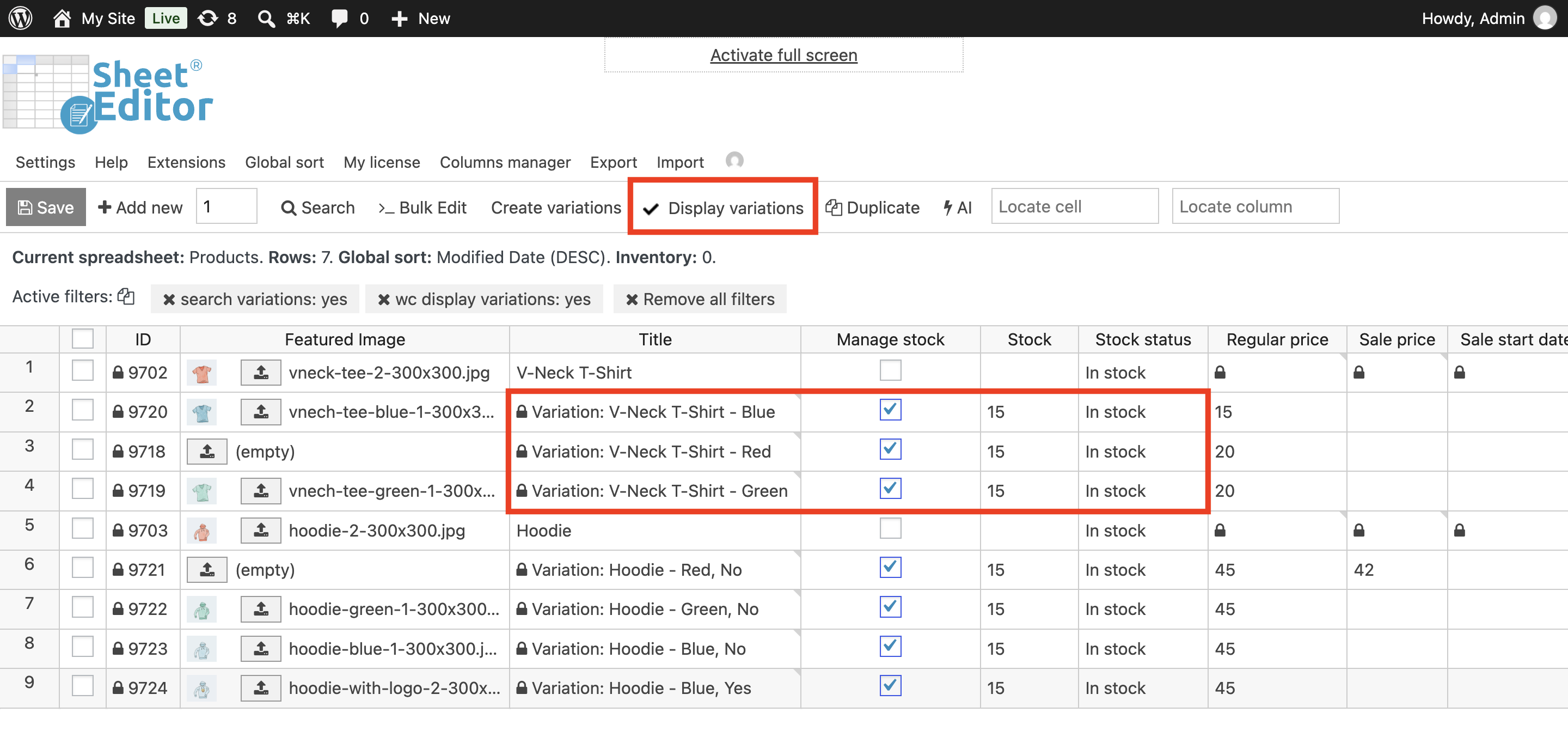Open the AI tool
Image resolution: width=1568 pixels, height=743 pixels.
click(957, 208)
